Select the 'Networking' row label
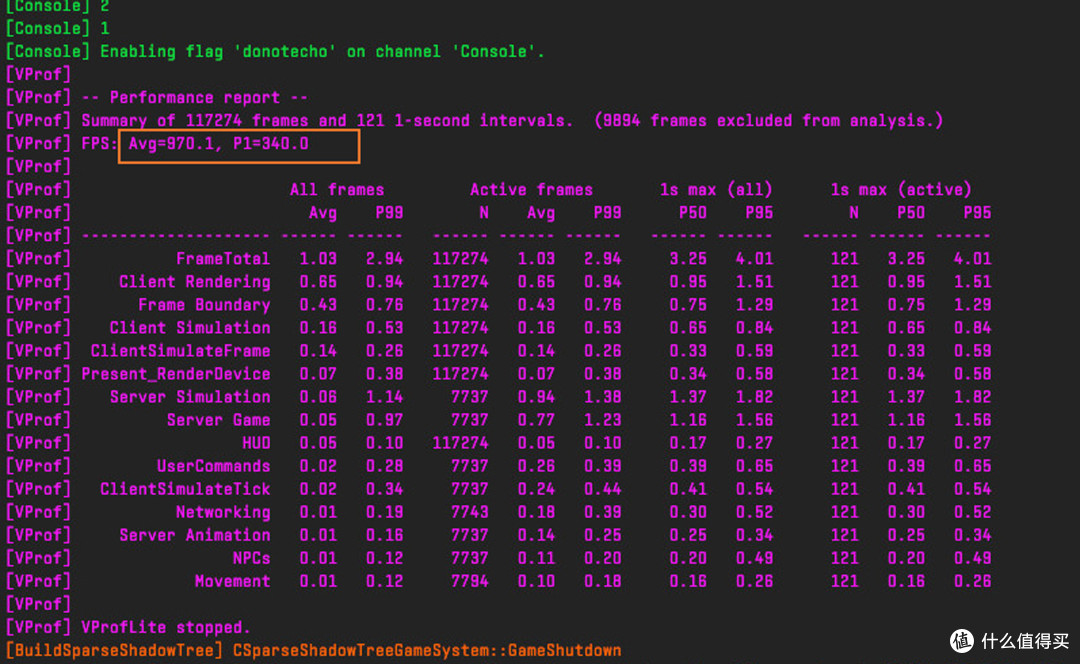This screenshot has height=664, width=1080. tap(223, 512)
